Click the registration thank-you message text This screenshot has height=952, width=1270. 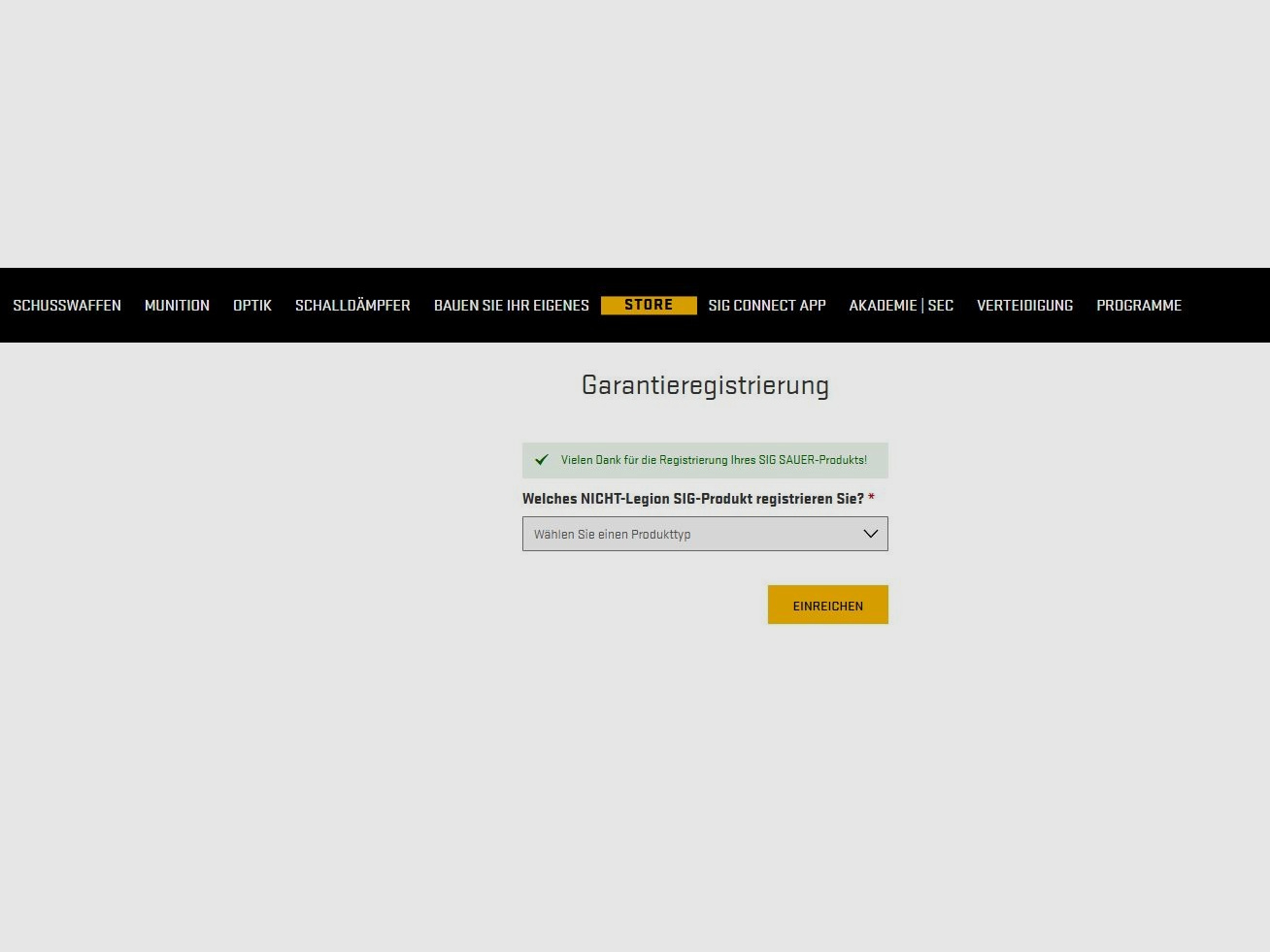[714, 460]
